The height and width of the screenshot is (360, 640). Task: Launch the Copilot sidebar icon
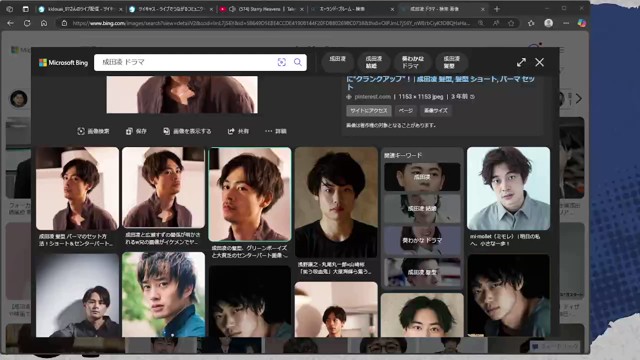(582, 23)
